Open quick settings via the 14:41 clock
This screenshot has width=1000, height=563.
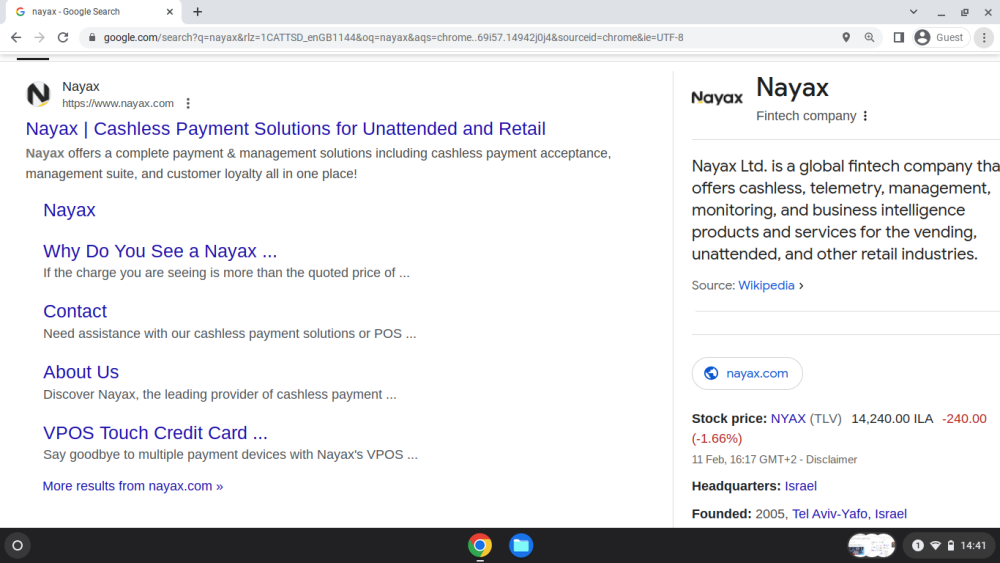coord(973,546)
